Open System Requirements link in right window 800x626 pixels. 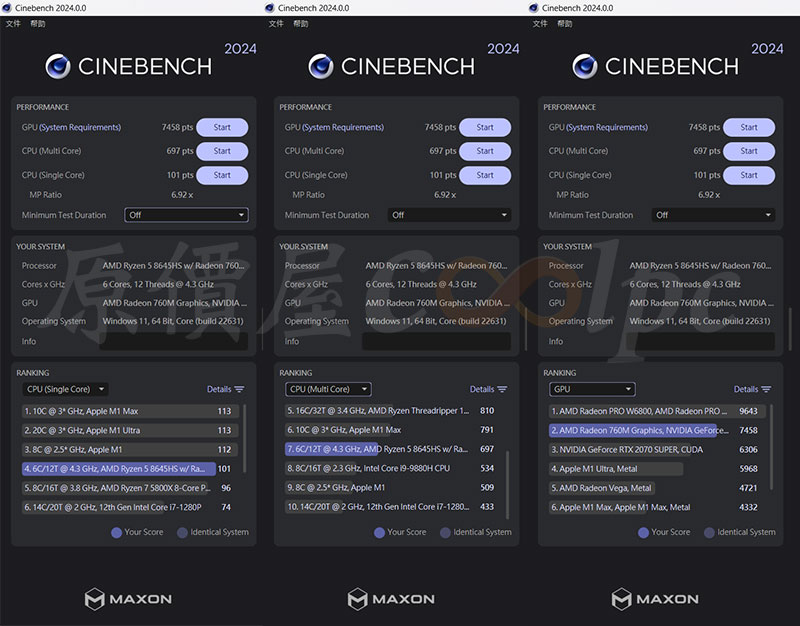[x=607, y=128]
